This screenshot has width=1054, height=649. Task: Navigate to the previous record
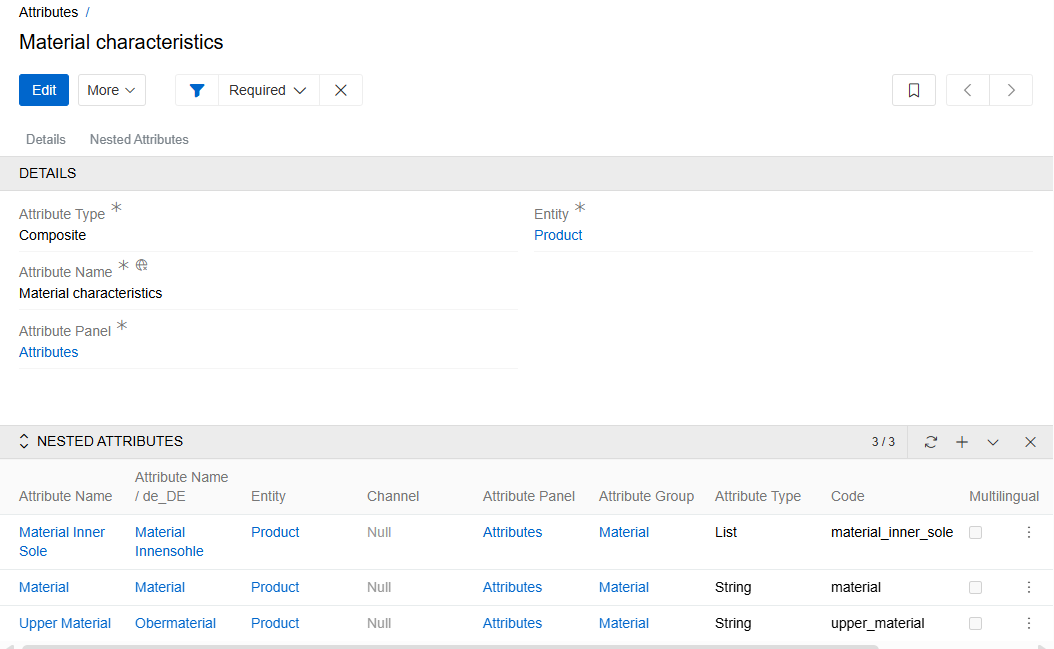pyautogui.click(x=967, y=89)
